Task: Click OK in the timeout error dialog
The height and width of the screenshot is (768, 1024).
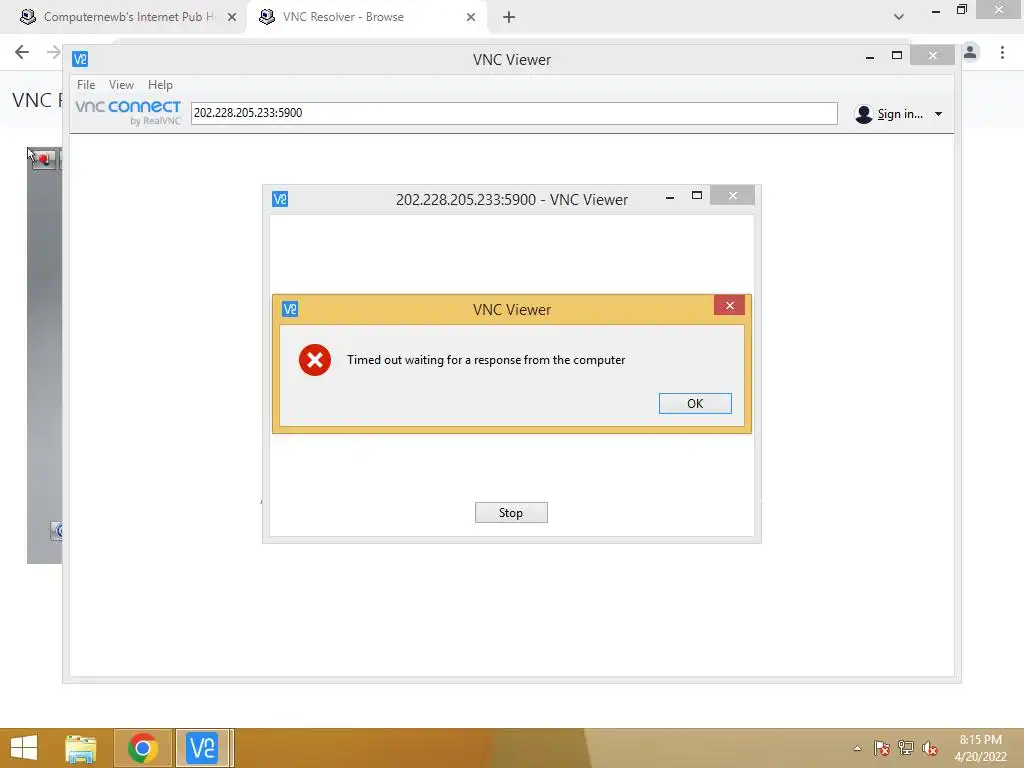Action: [x=695, y=404]
